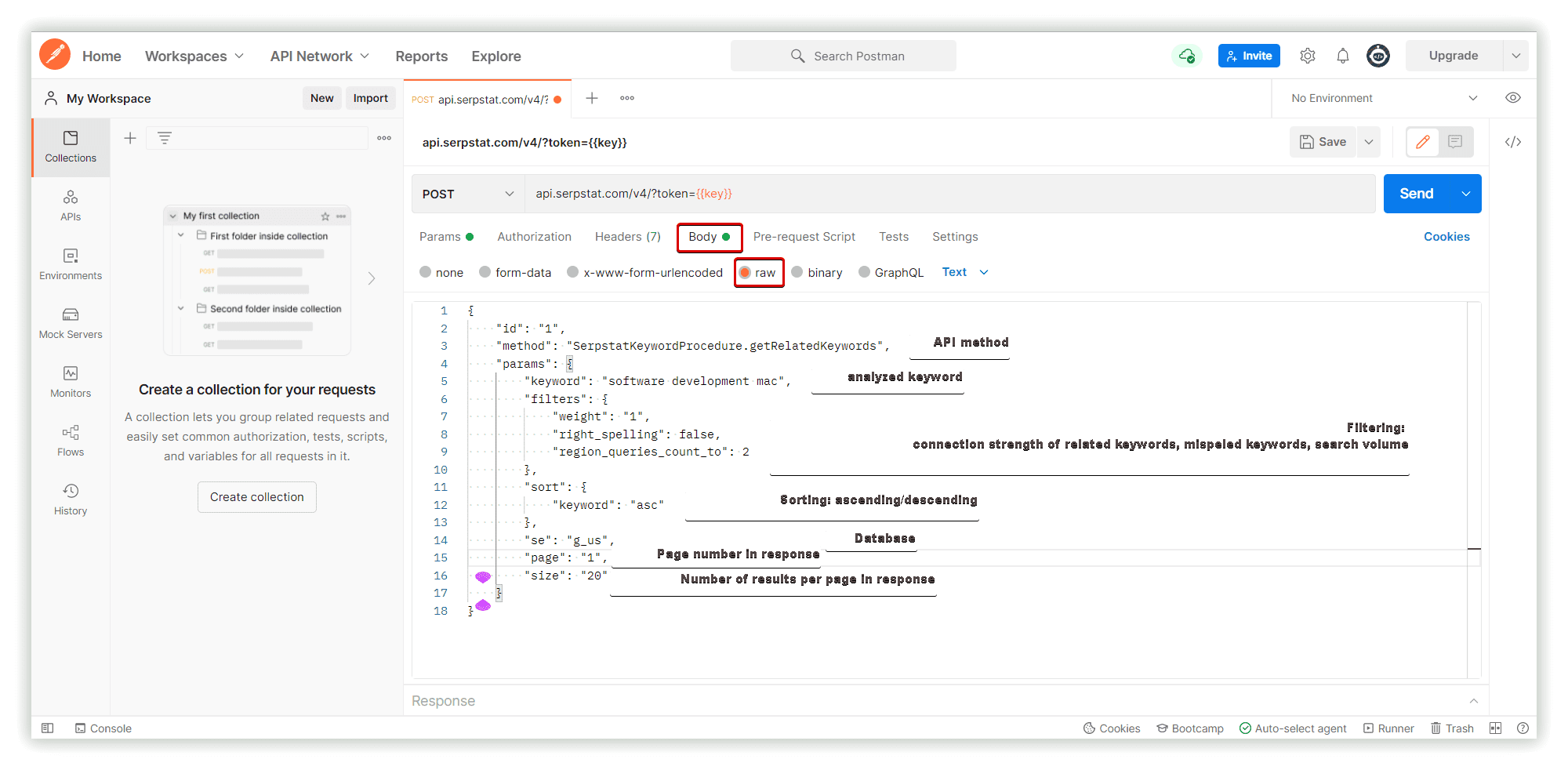Open the Text format dropdown

pos(965,272)
